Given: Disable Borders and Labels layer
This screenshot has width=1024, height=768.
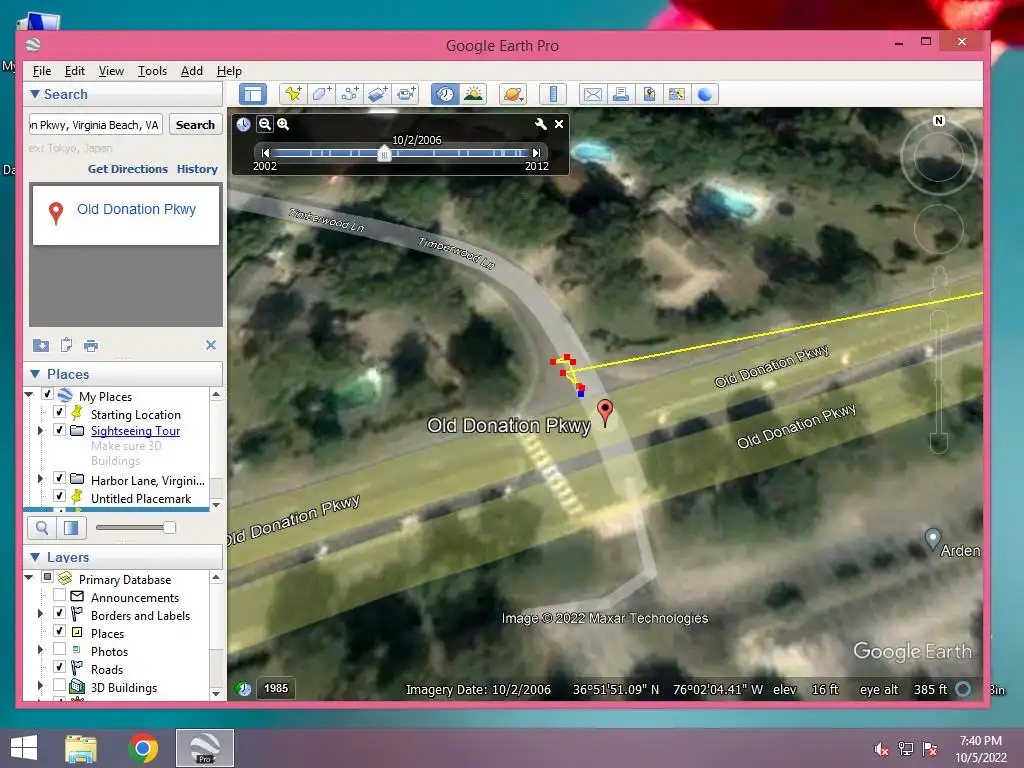Looking at the screenshot, I should point(59,613).
